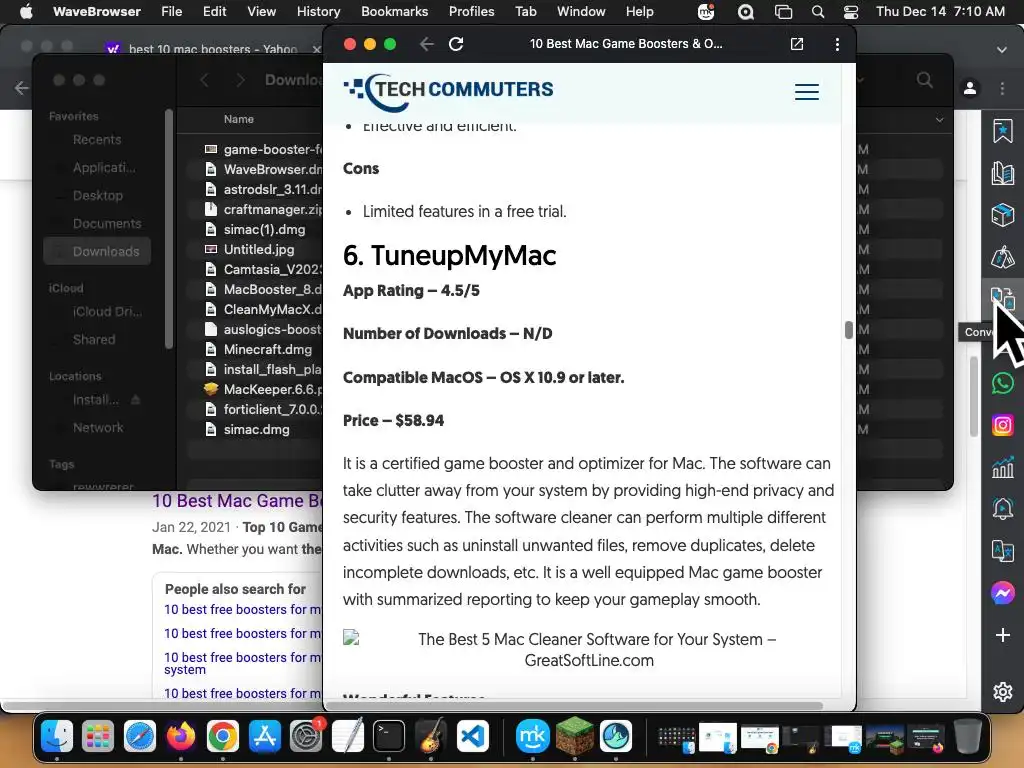The width and height of the screenshot is (1024, 768).
Task: Select the MacKeeper.6.6 file in Finder
Action: (263, 389)
